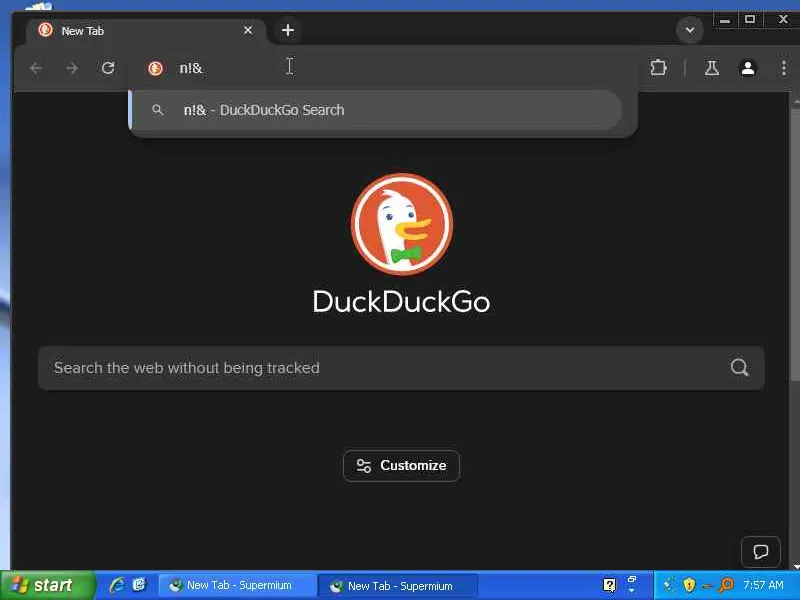Click the magnifier in the page search box
This screenshot has height=600, width=800.
click(x=739, y=367)
